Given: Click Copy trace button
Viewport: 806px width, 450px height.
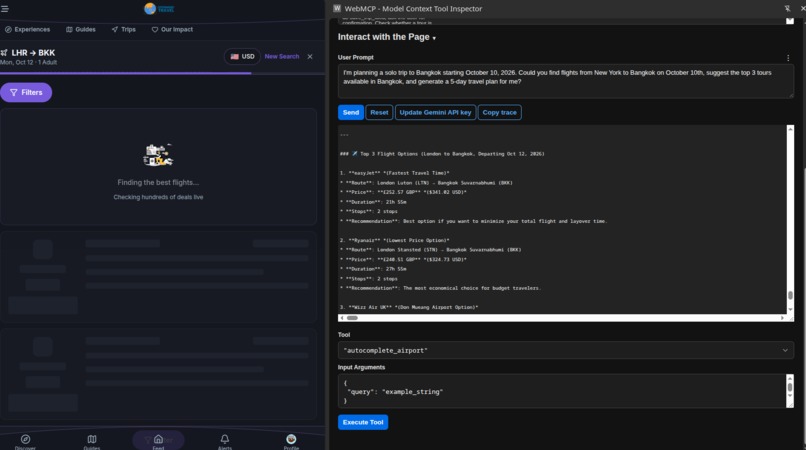Looking at the screenshot, I should 500,112.
